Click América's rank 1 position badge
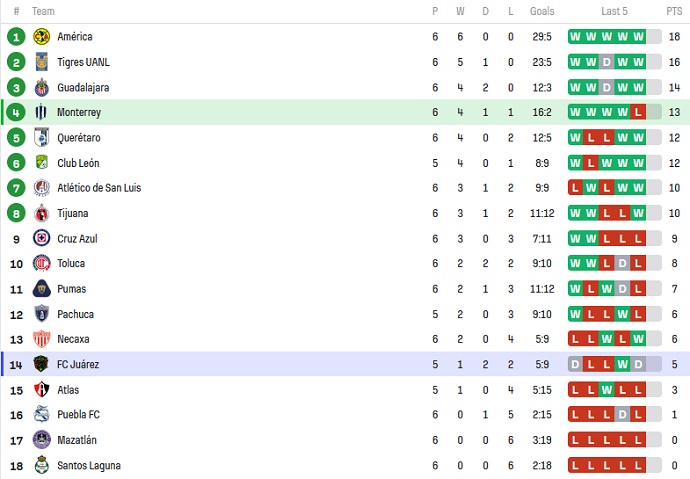Screen dimensions: 690x479 15,37
